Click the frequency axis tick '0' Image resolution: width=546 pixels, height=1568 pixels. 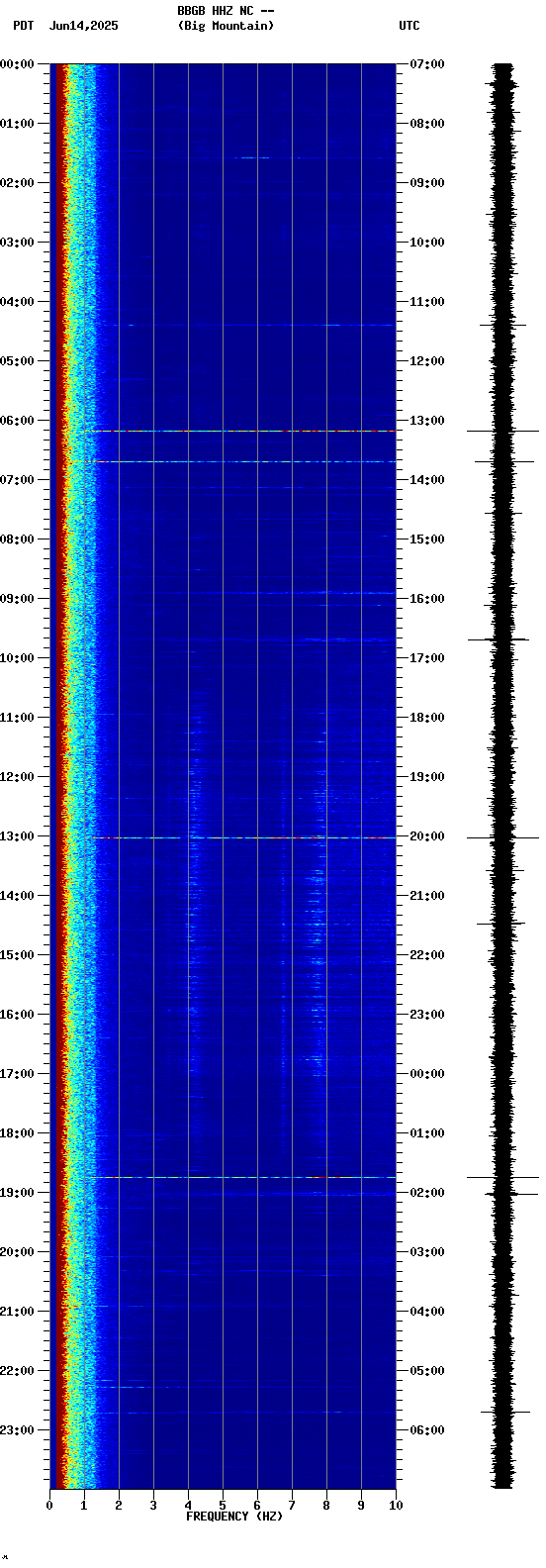coord(49,1506)
